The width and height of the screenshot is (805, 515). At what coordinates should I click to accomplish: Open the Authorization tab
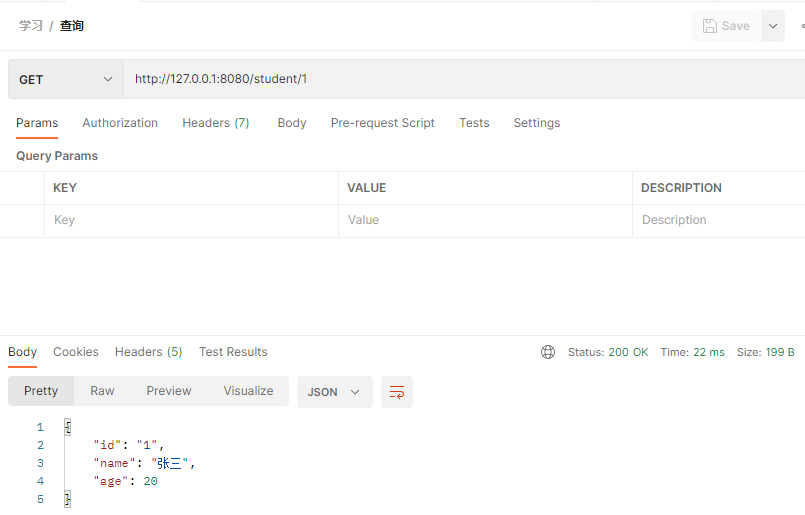coord(120,123)
